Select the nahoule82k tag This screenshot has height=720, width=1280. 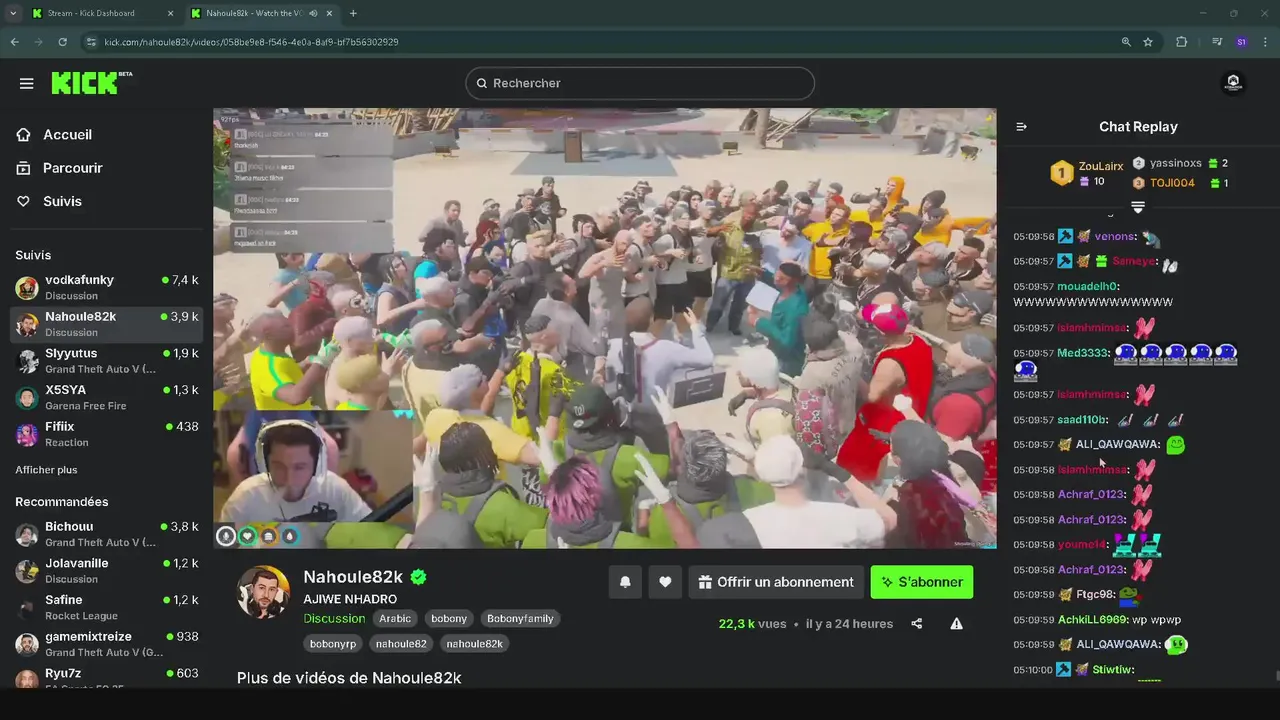click(x=474, y=644)
